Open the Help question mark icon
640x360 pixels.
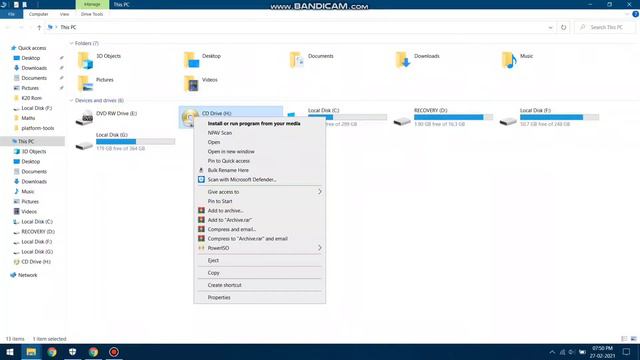pos(636,14)
